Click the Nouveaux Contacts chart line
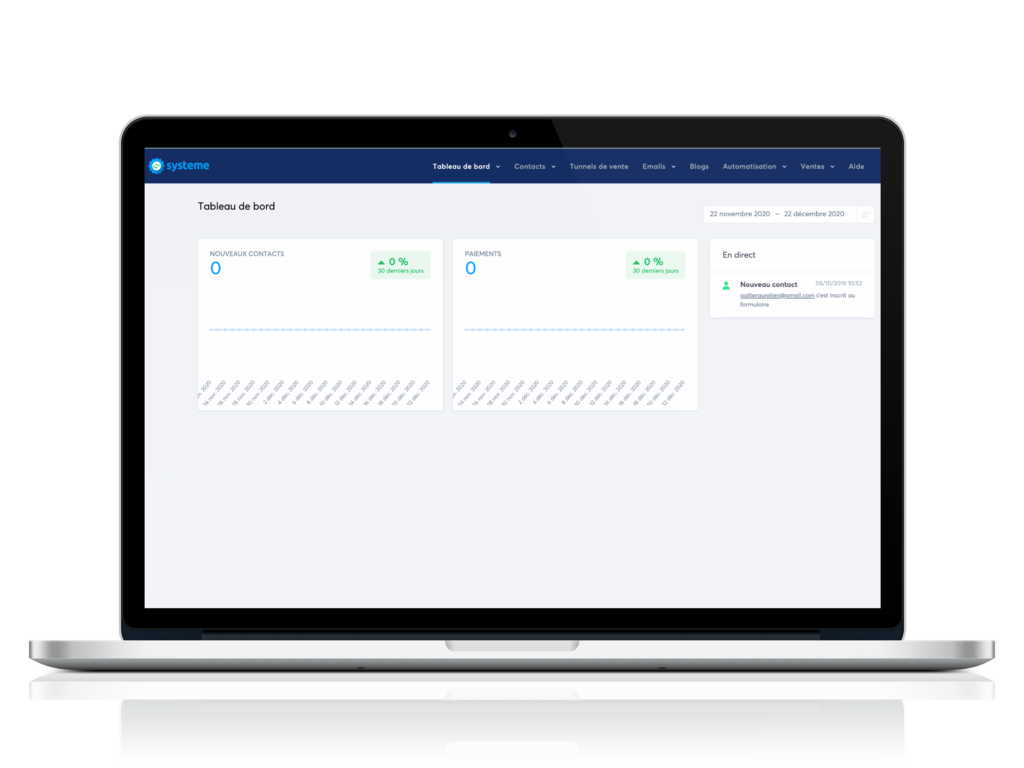This screenshot has height=768, width=1024. point(319,329)
